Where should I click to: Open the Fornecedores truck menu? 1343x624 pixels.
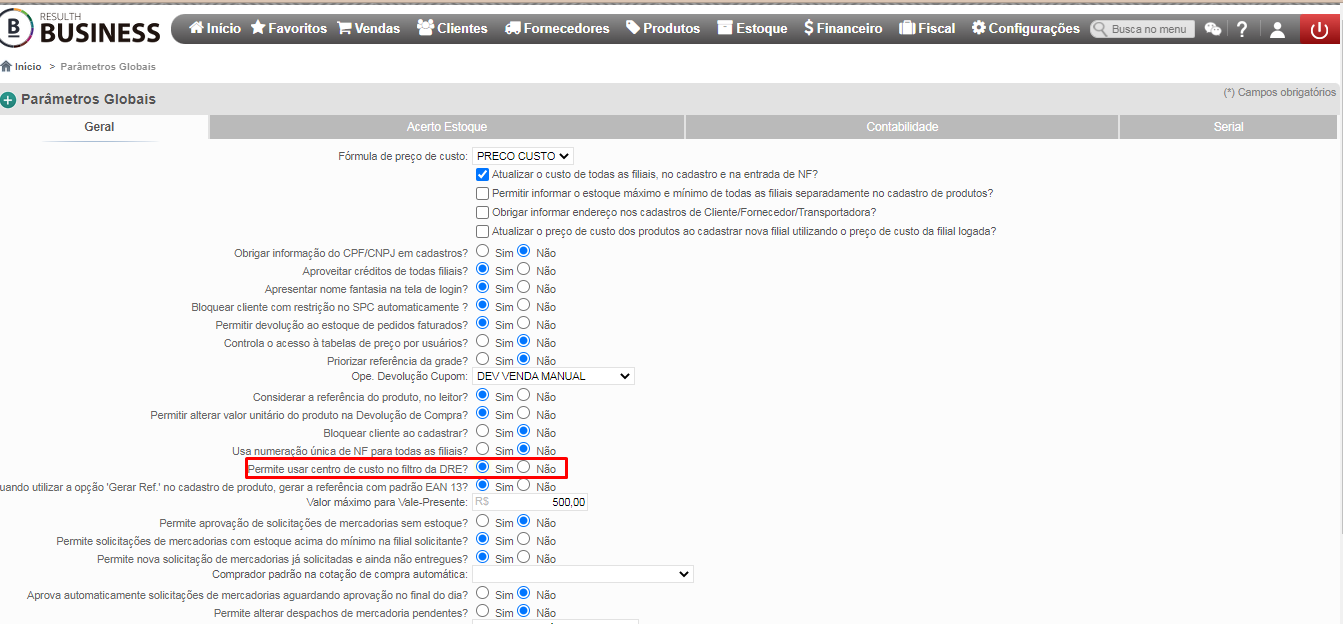pos(557,29)
